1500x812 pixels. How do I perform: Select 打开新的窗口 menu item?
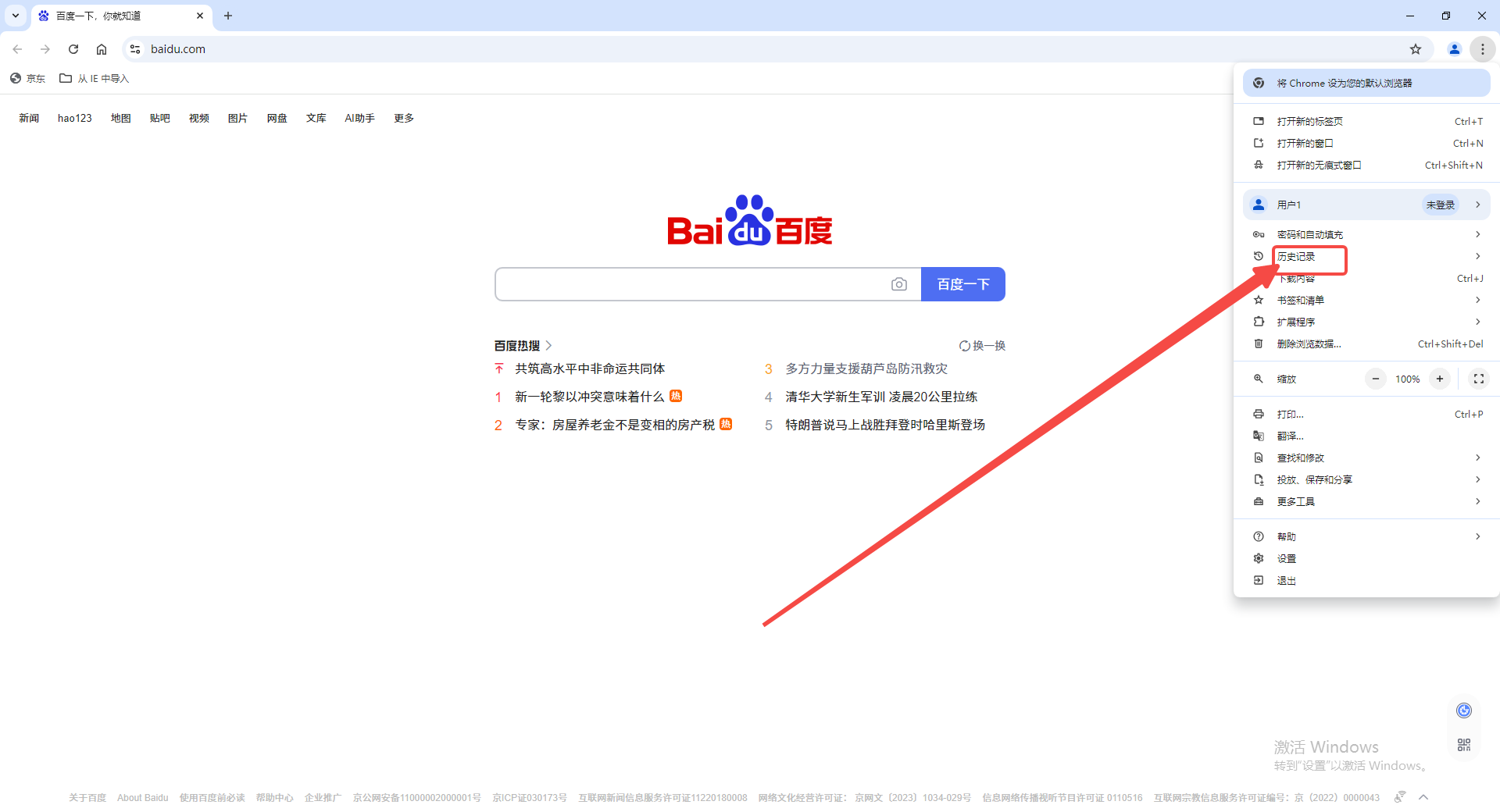tap(1366, 143)
